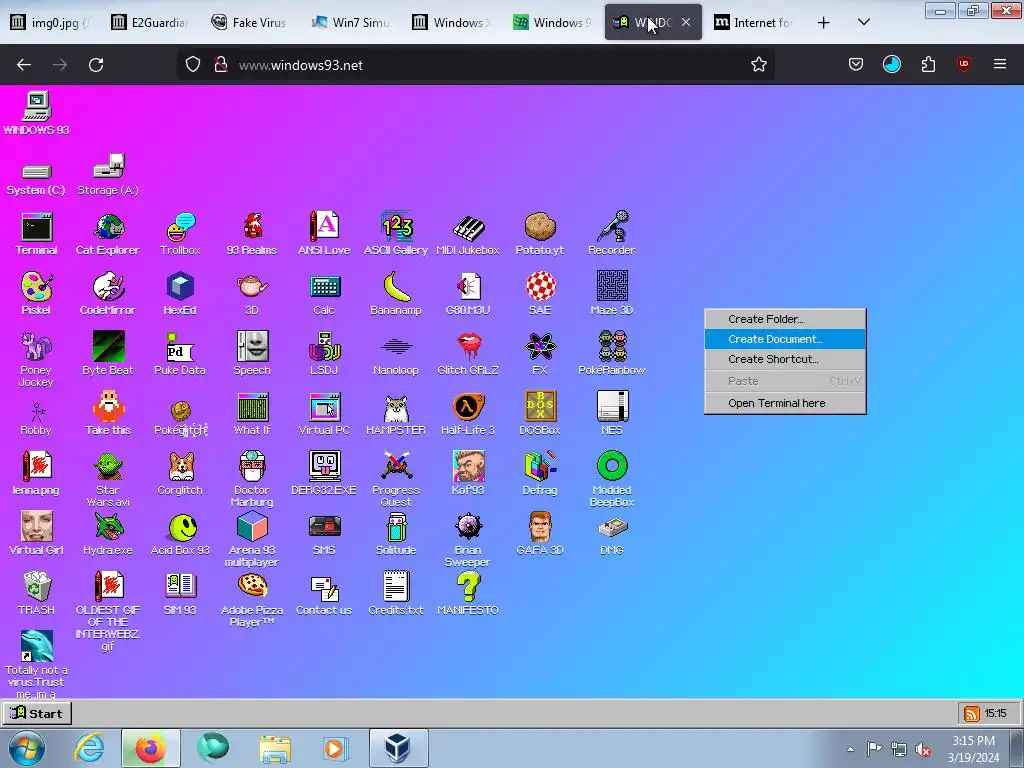Select the 93 Realms icon
The image size is (1024, 768).
pyautogui.click(x=252, y=233)
